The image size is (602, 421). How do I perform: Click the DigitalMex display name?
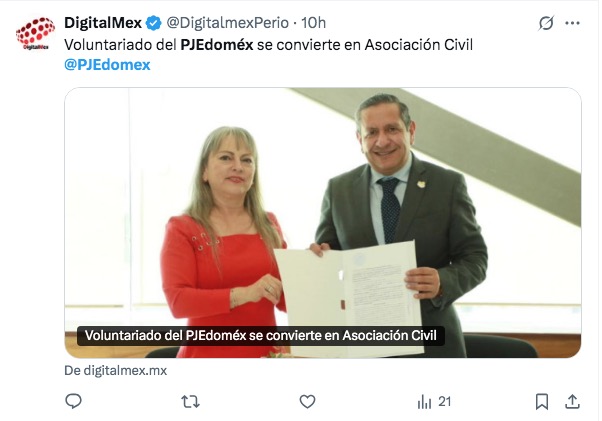(103, 23)
